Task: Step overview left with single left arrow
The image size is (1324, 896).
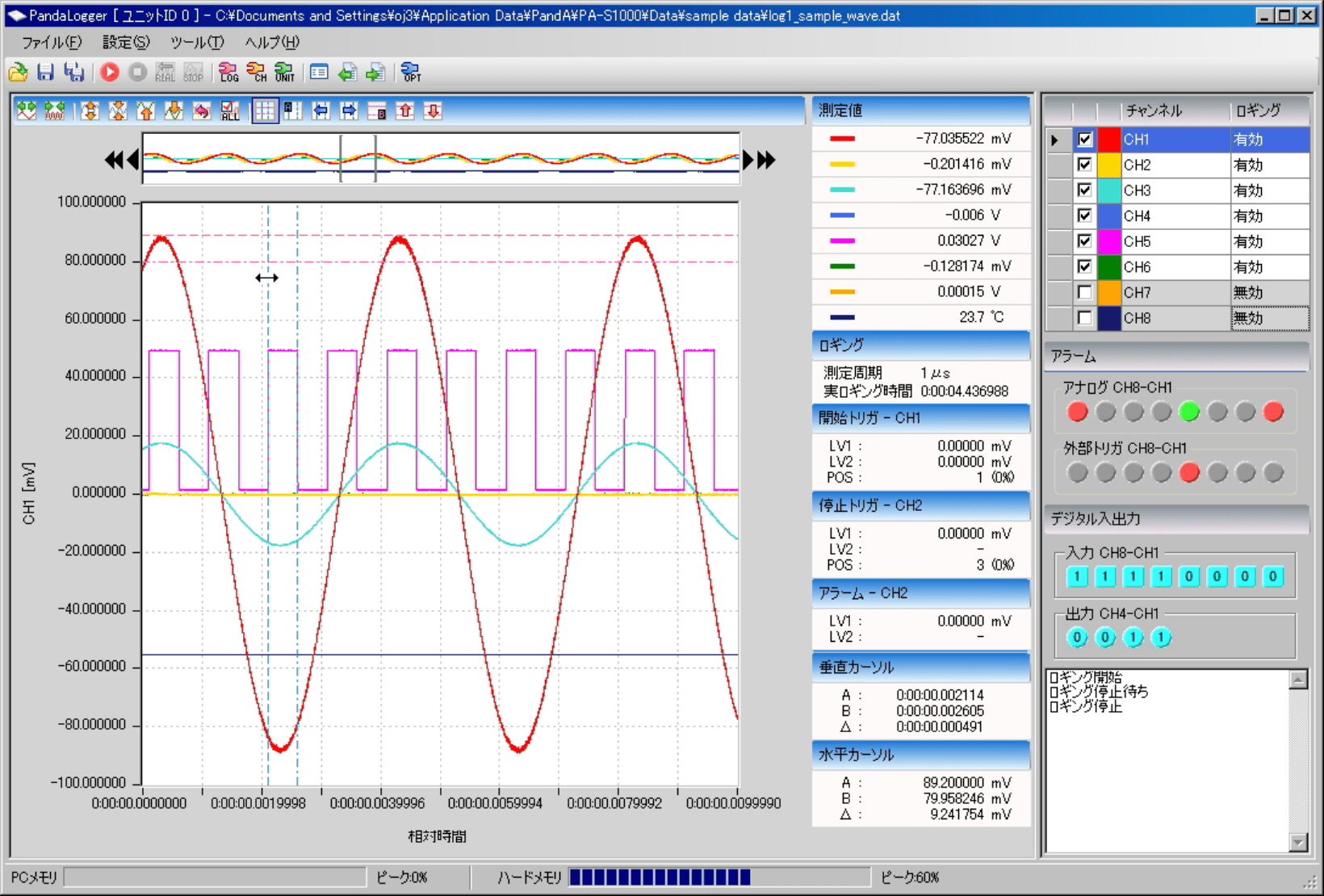Action: [133, 160]
